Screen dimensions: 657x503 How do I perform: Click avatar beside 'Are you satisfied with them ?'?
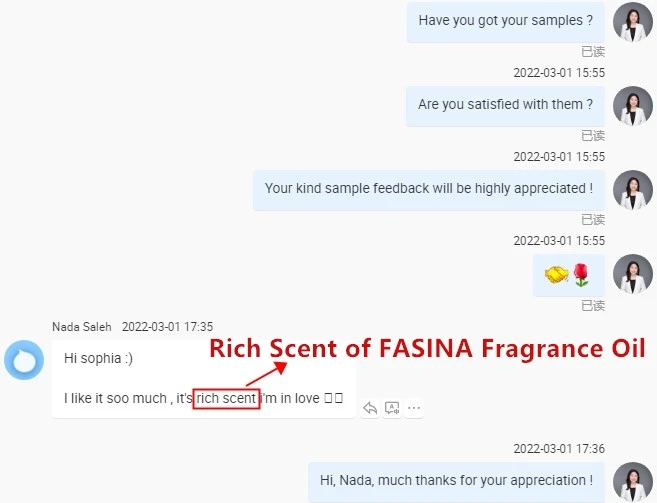[632, 106]
